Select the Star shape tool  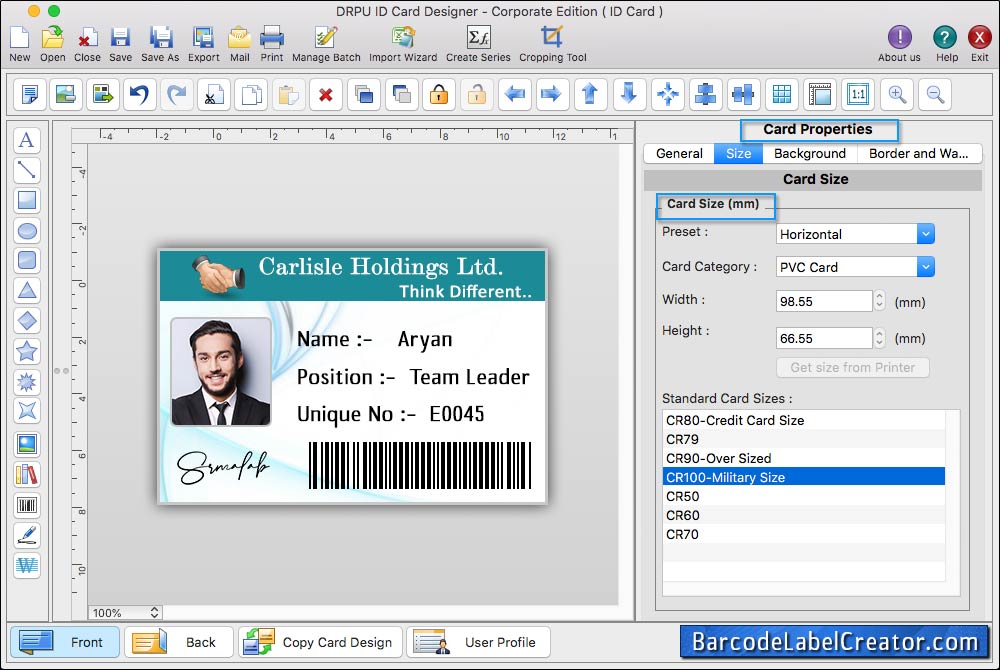pyautogui.click(x=27, y=351)
